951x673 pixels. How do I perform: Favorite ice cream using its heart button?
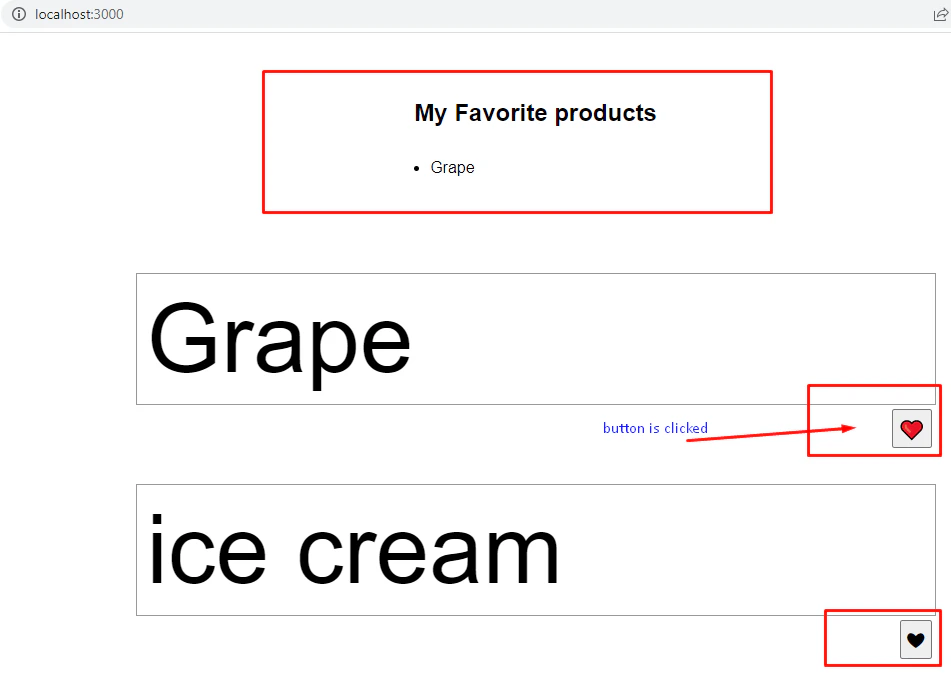916,638
